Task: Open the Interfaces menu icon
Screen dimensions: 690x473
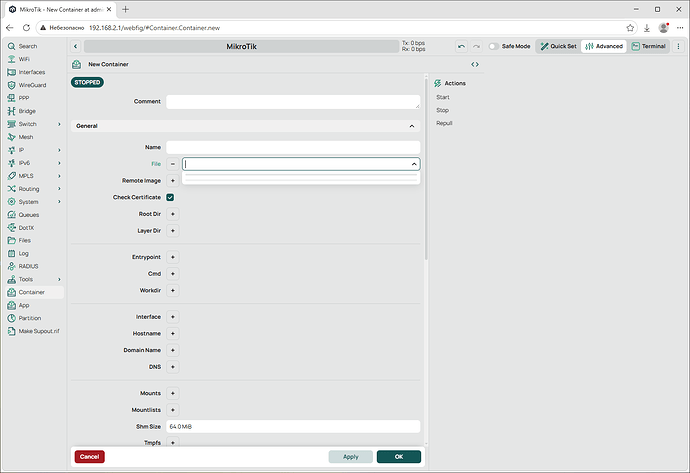Action: pos(11,72)
